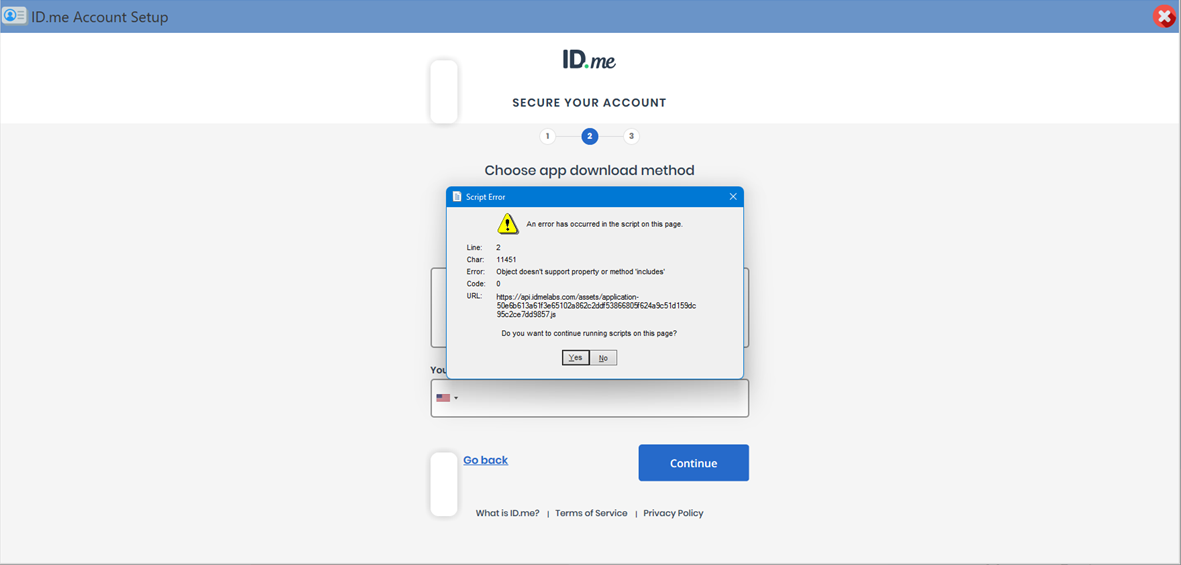The width and height of the screenshot is (1181, 565).
Task: Select step 3 in progress indicator
Action: point(631,136)
